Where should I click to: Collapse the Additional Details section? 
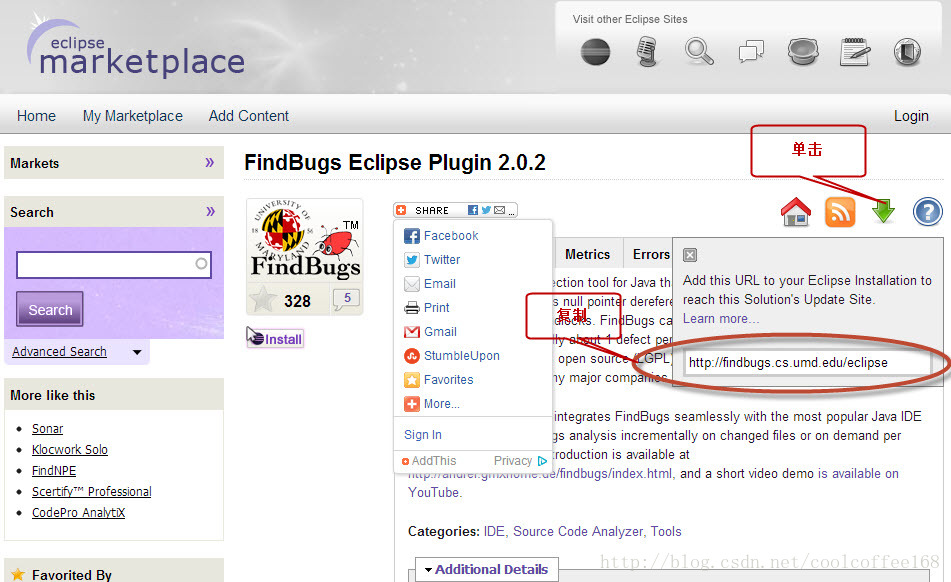pyautogui.click(x=486, y=569)
